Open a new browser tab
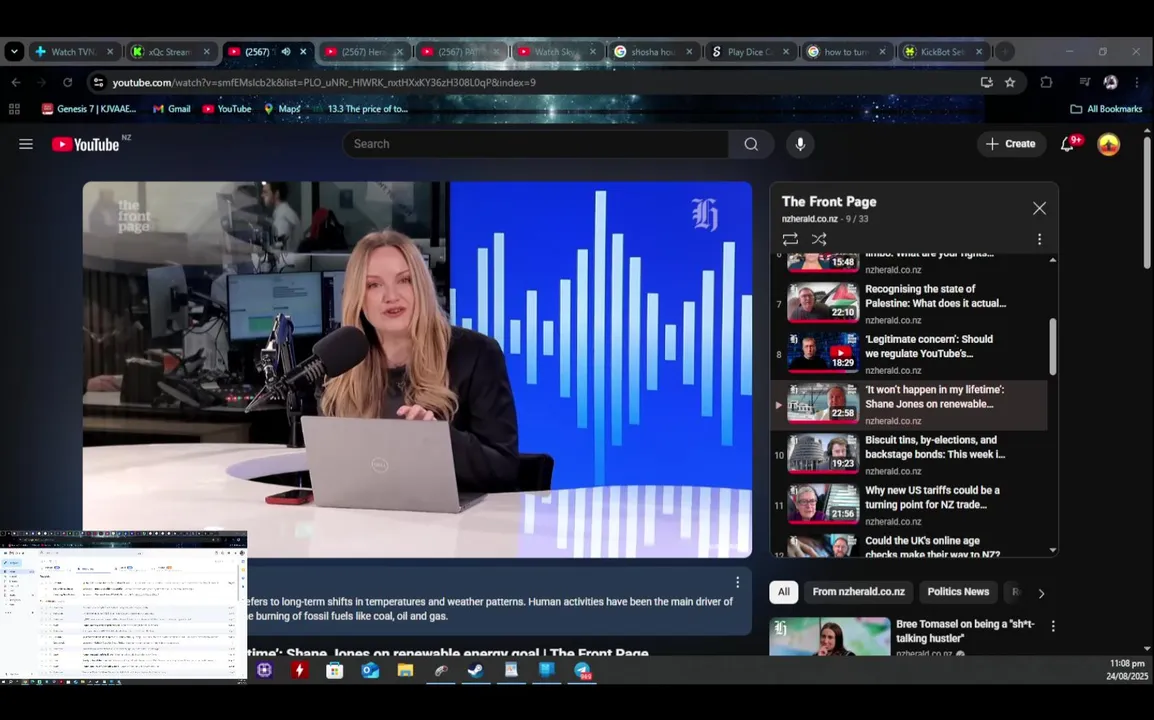 point(1005,52)
